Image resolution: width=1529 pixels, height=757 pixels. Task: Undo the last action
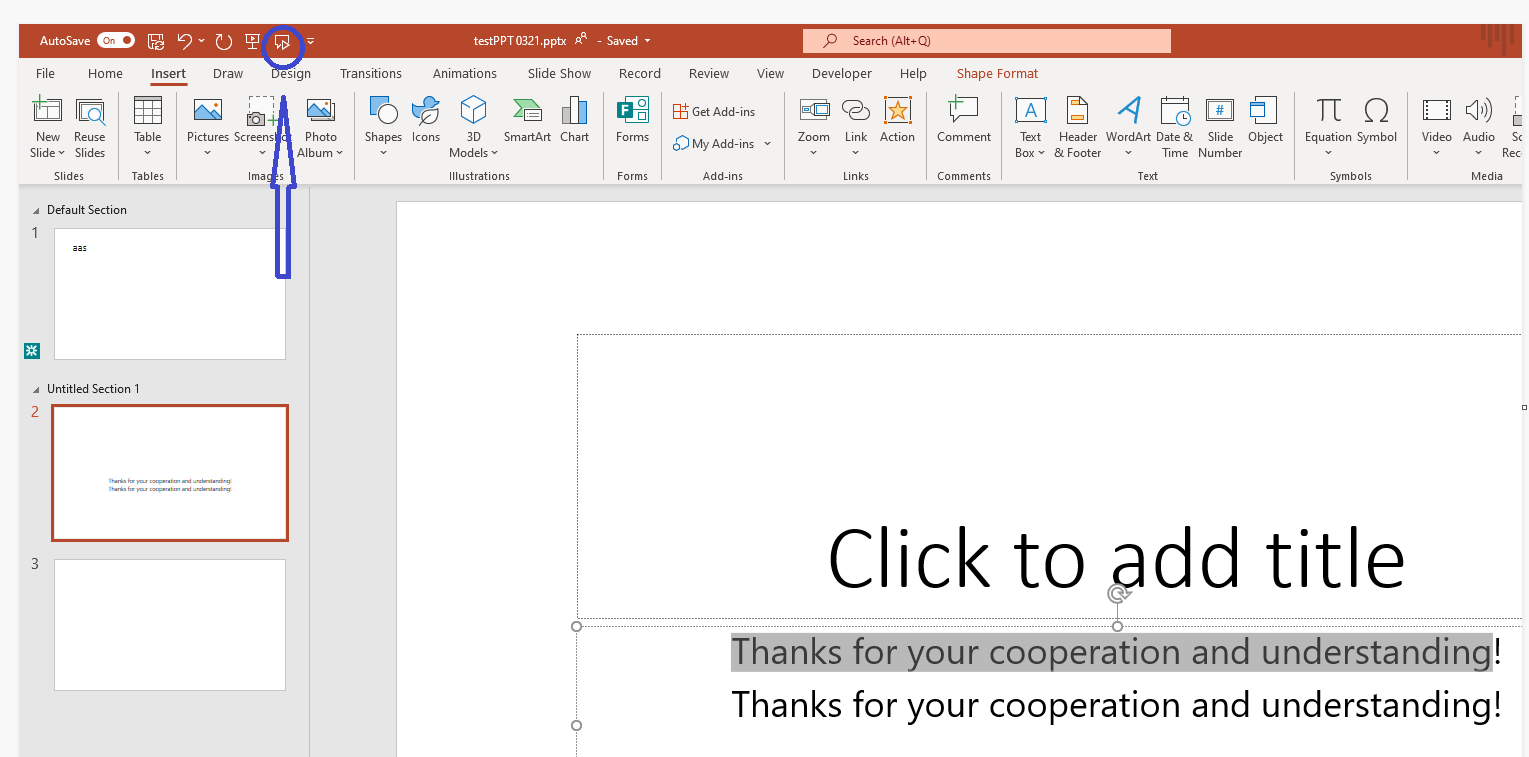[x=184, y=41]
